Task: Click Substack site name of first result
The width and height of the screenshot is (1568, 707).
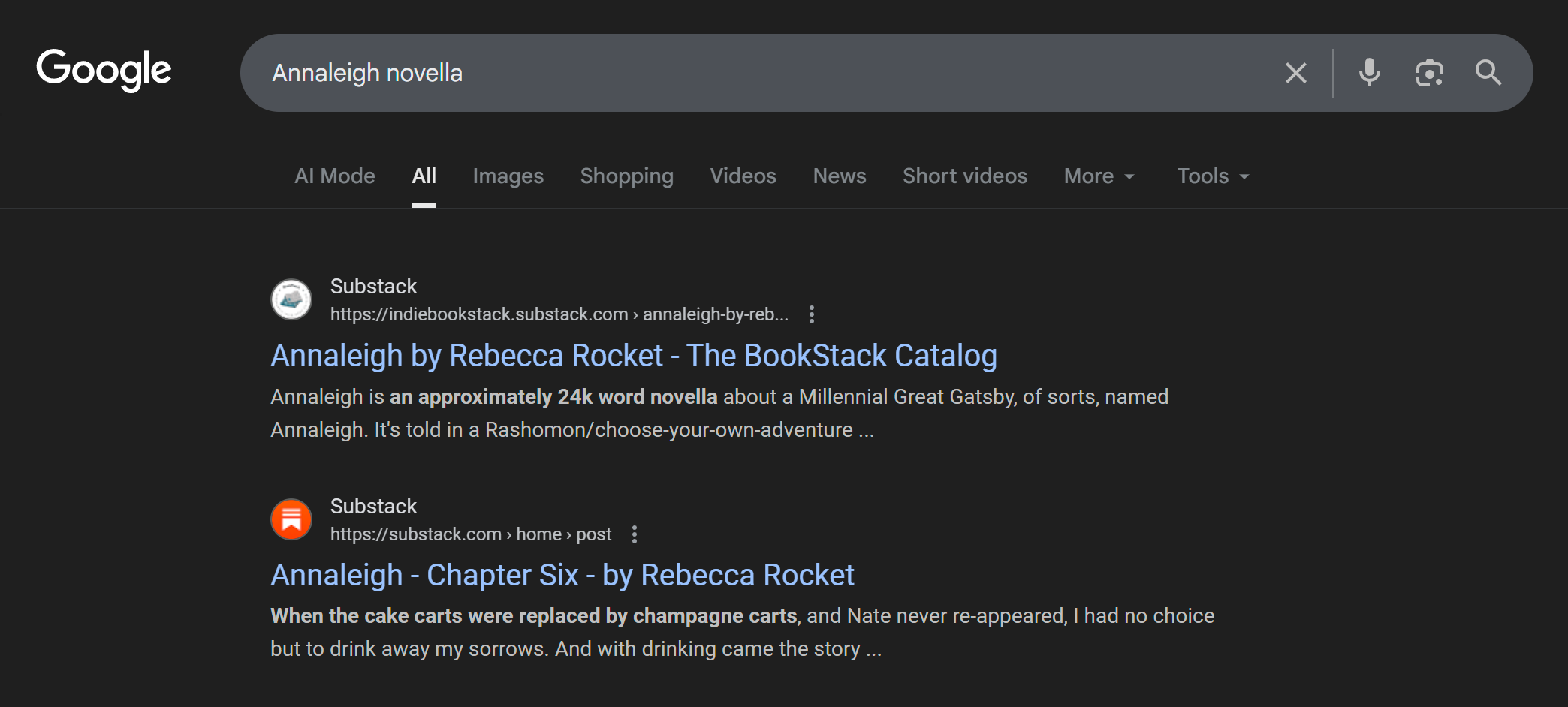Action: click(x=373, y=286)
